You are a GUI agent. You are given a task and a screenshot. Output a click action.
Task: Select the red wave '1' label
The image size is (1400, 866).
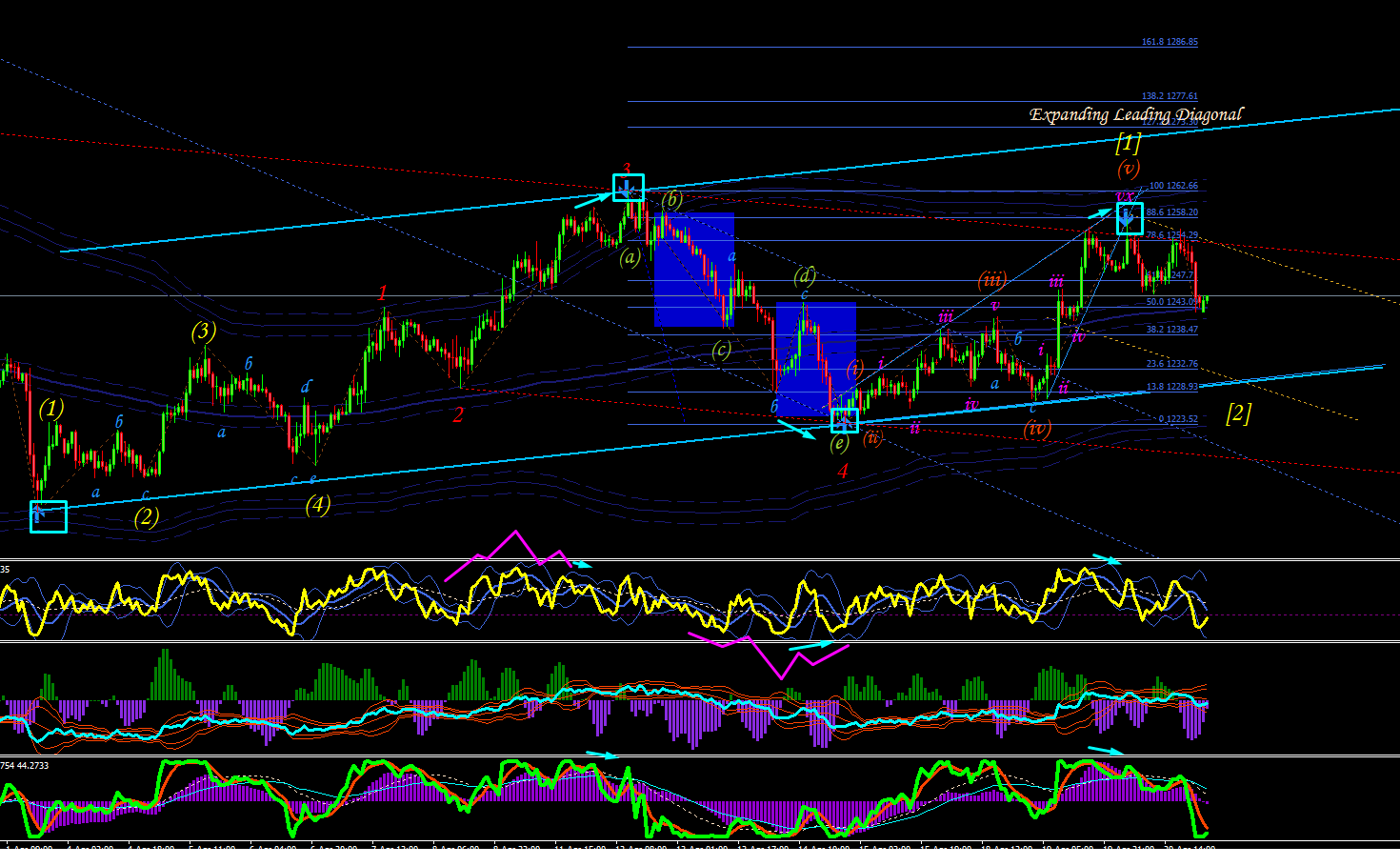pyautogui.click(x=383, y=292)
